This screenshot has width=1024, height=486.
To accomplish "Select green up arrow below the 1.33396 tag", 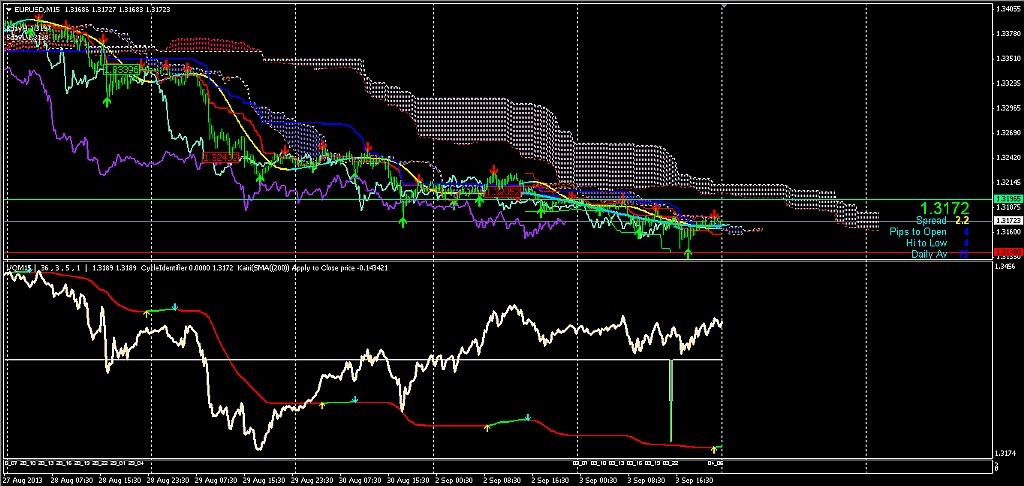I will point(106,101).
